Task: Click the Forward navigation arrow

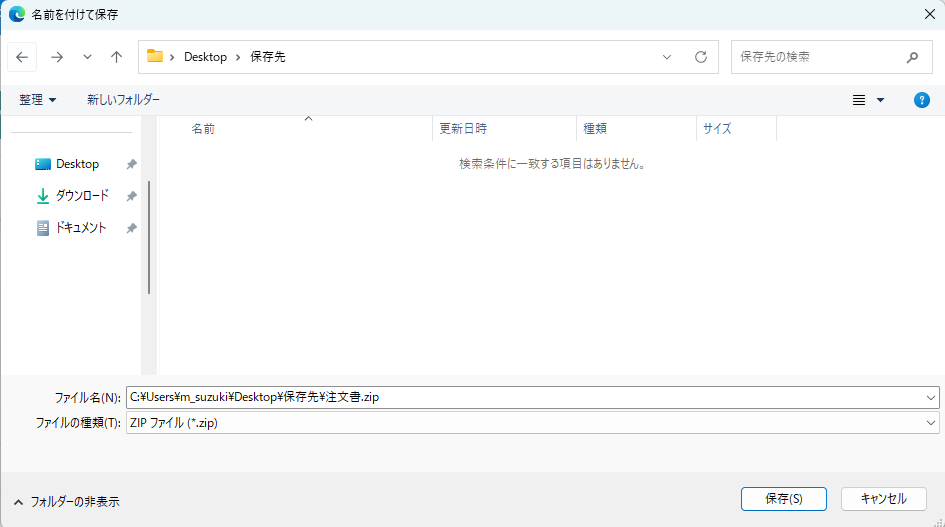Action: click(56, 57)
